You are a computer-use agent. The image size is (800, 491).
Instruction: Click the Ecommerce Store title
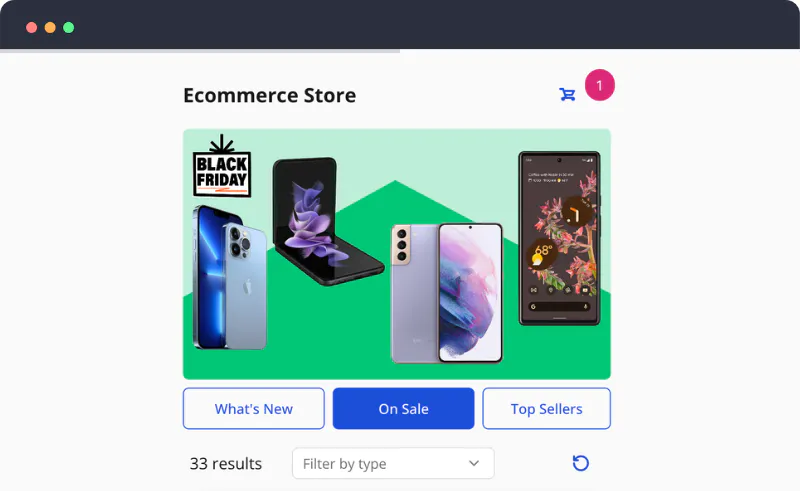point(269,95)
